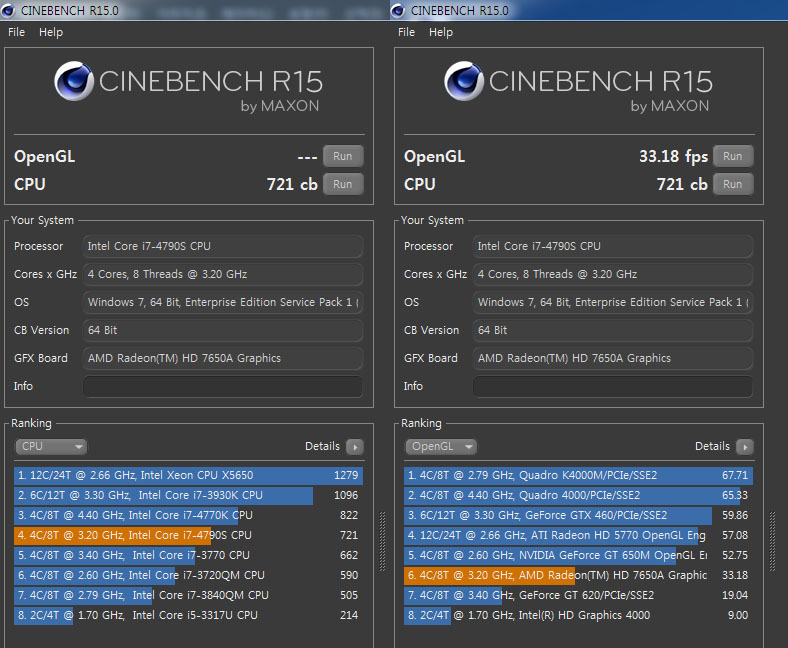Select ranking row Intel Xeon CPU X5650
This screenshot has width=788, height=648.
(x=188, y=476)
